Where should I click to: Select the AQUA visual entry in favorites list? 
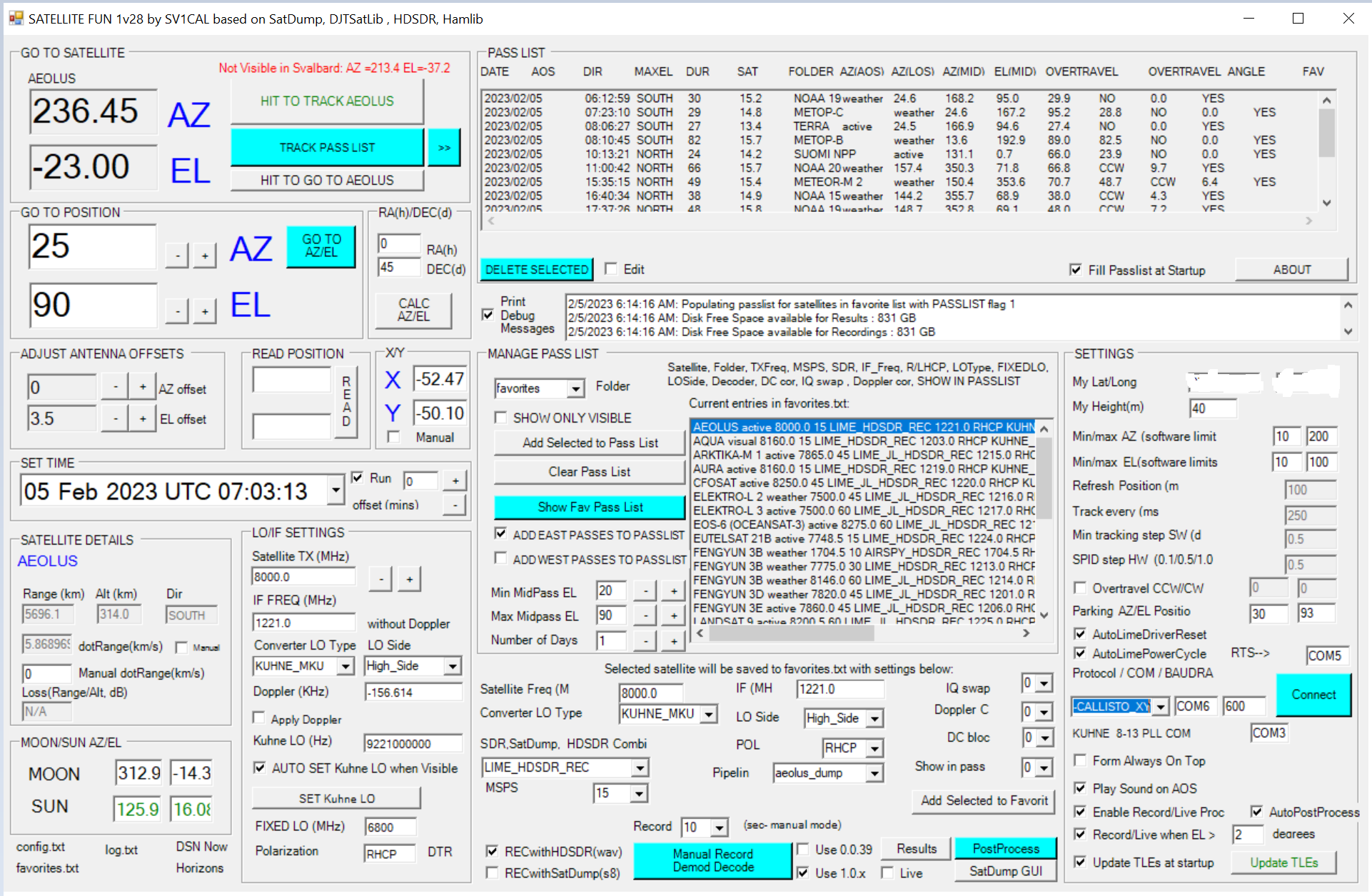(x=861, y=441)
